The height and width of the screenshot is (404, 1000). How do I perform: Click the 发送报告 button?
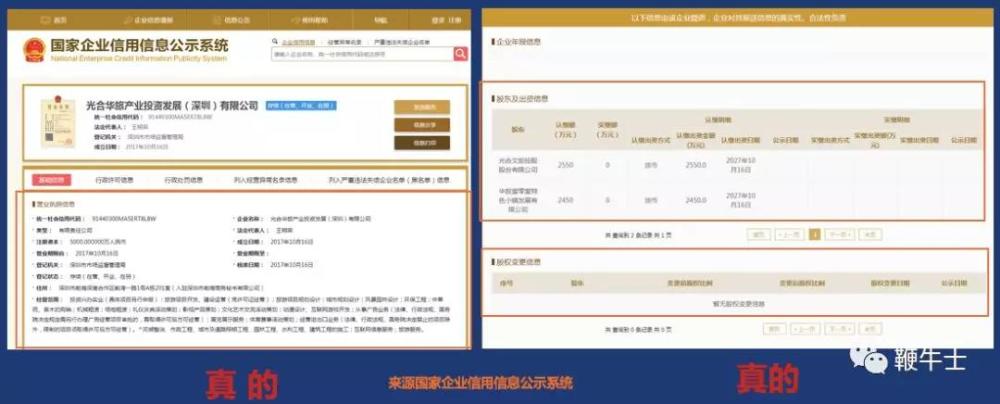pos(422,107)
